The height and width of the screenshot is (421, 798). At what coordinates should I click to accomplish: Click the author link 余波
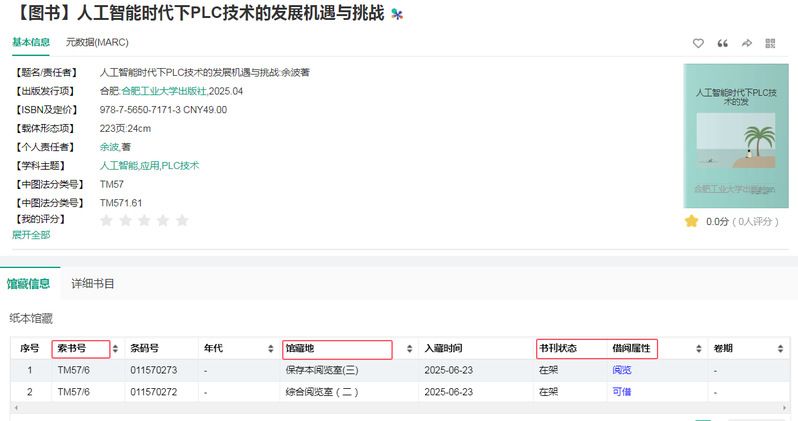pos(110,146)
